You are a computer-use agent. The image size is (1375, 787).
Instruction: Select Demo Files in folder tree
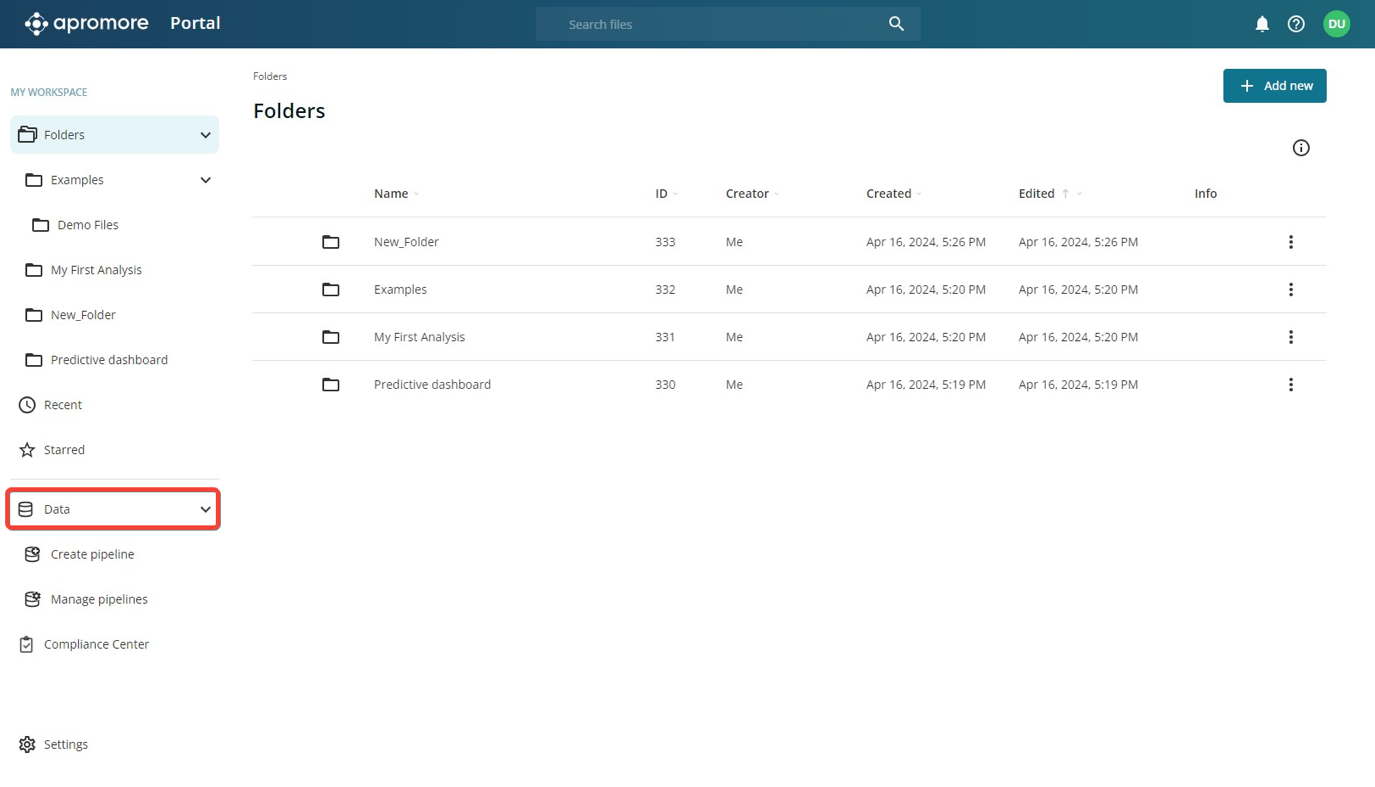87,225
